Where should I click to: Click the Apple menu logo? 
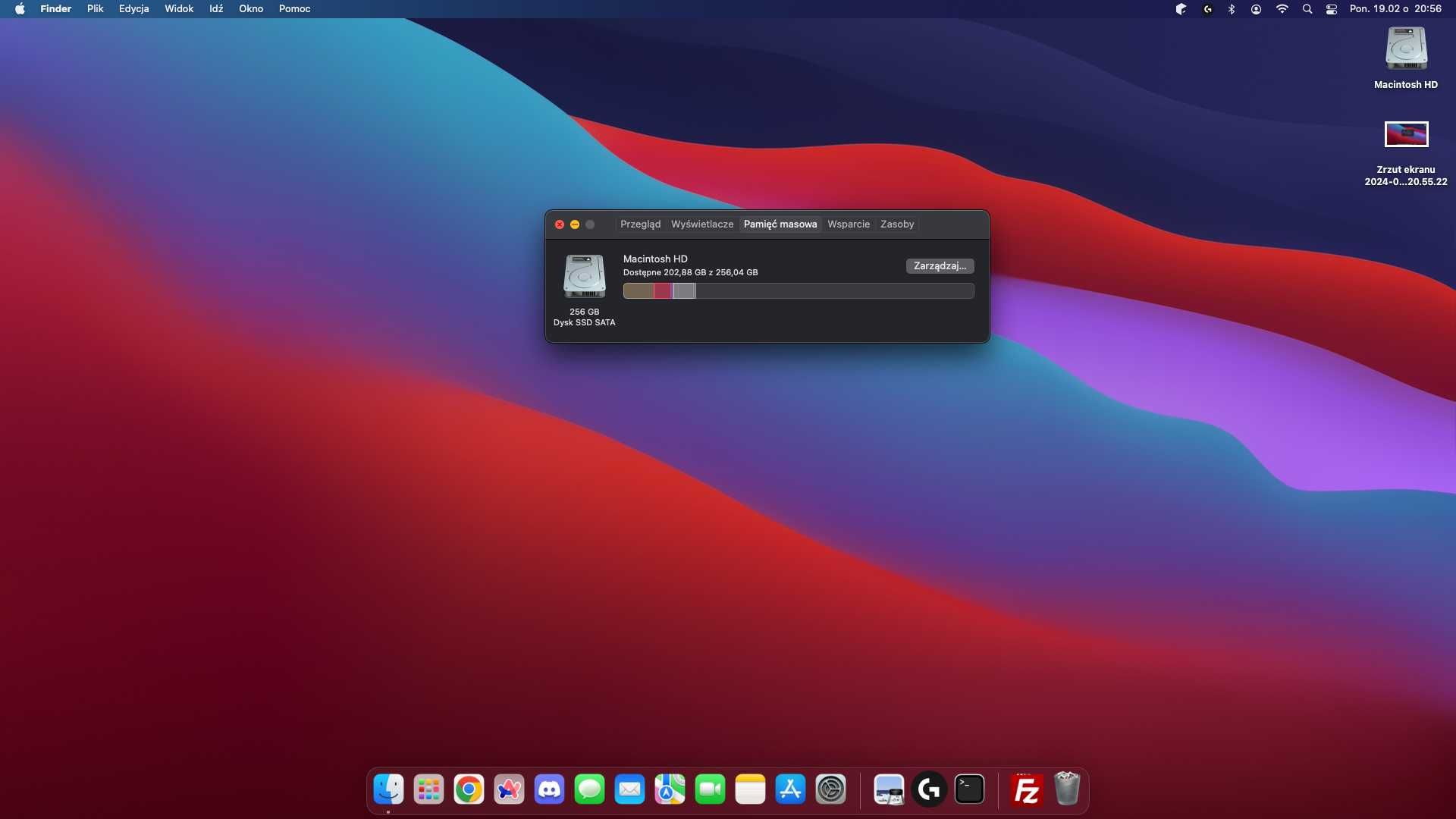[x=20, y=9]
